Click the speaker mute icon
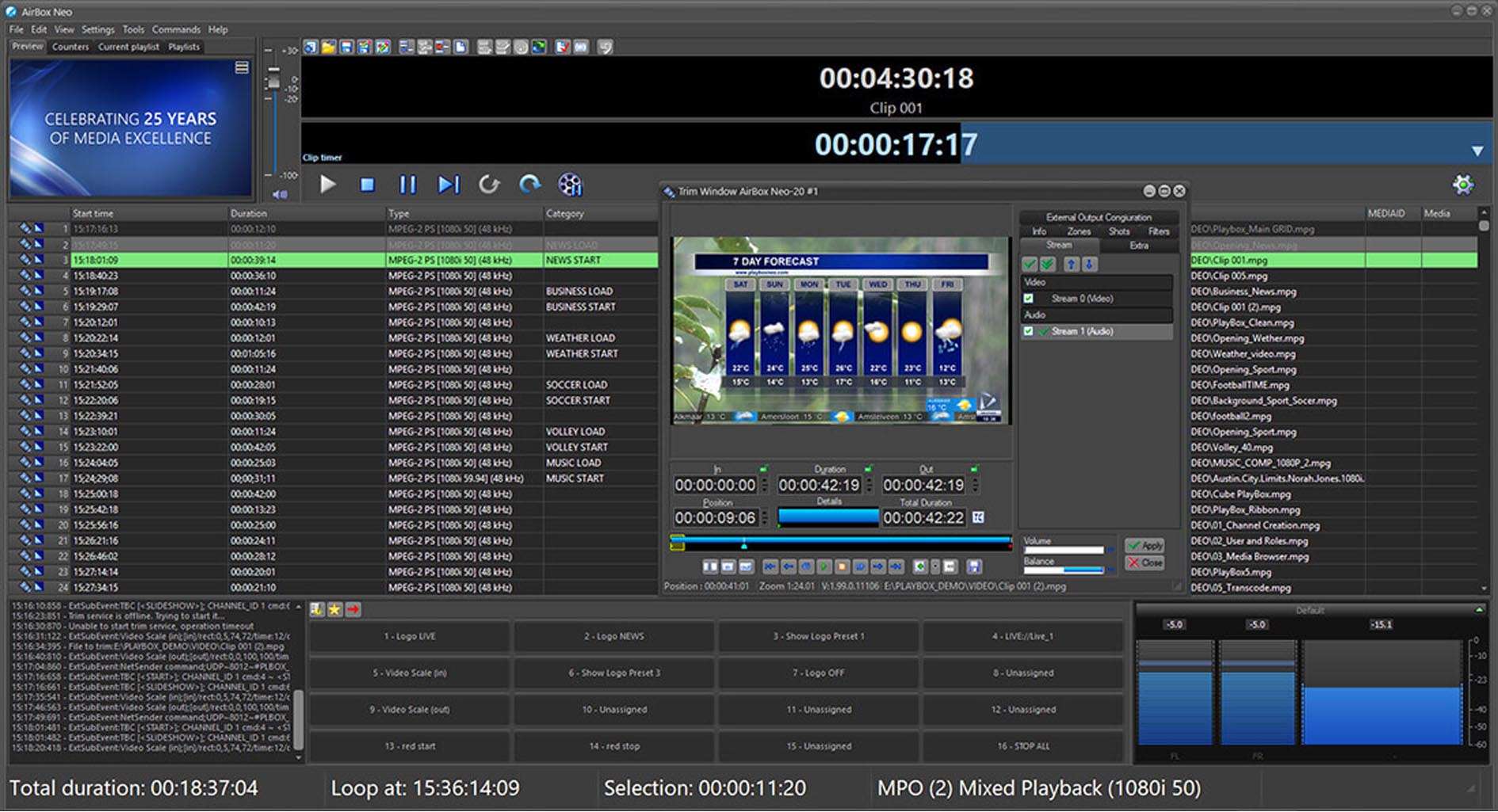The width and height of the screenshot is (1498, 812). pyautogui.click(x=280, y=194)
